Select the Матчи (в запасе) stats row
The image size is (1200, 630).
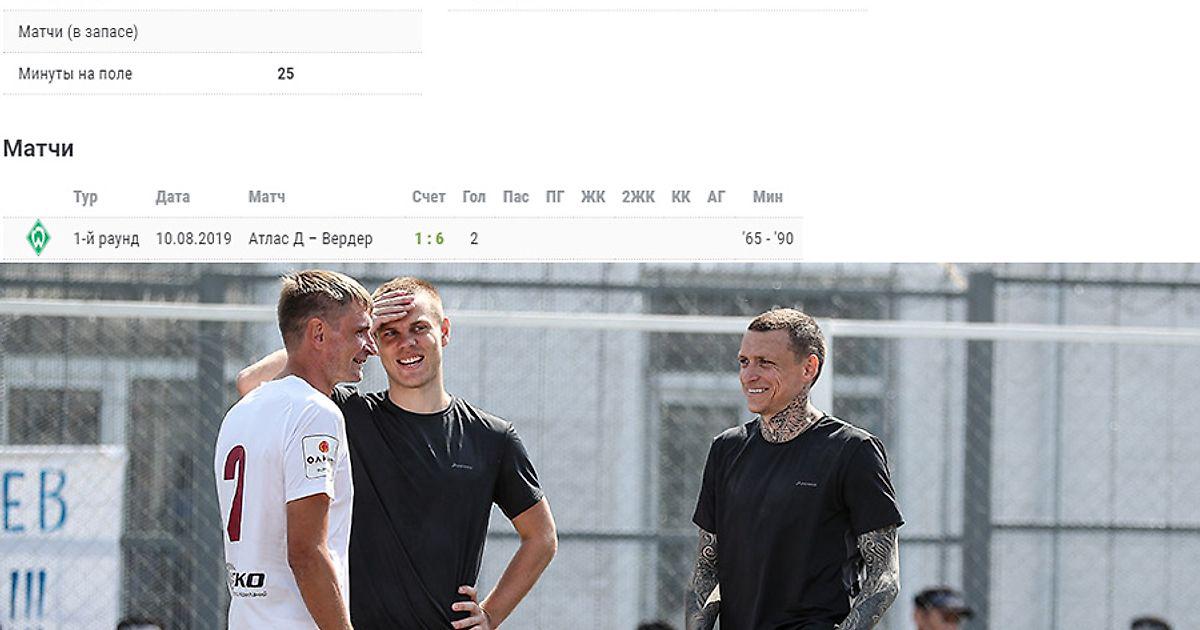point(212,32)
